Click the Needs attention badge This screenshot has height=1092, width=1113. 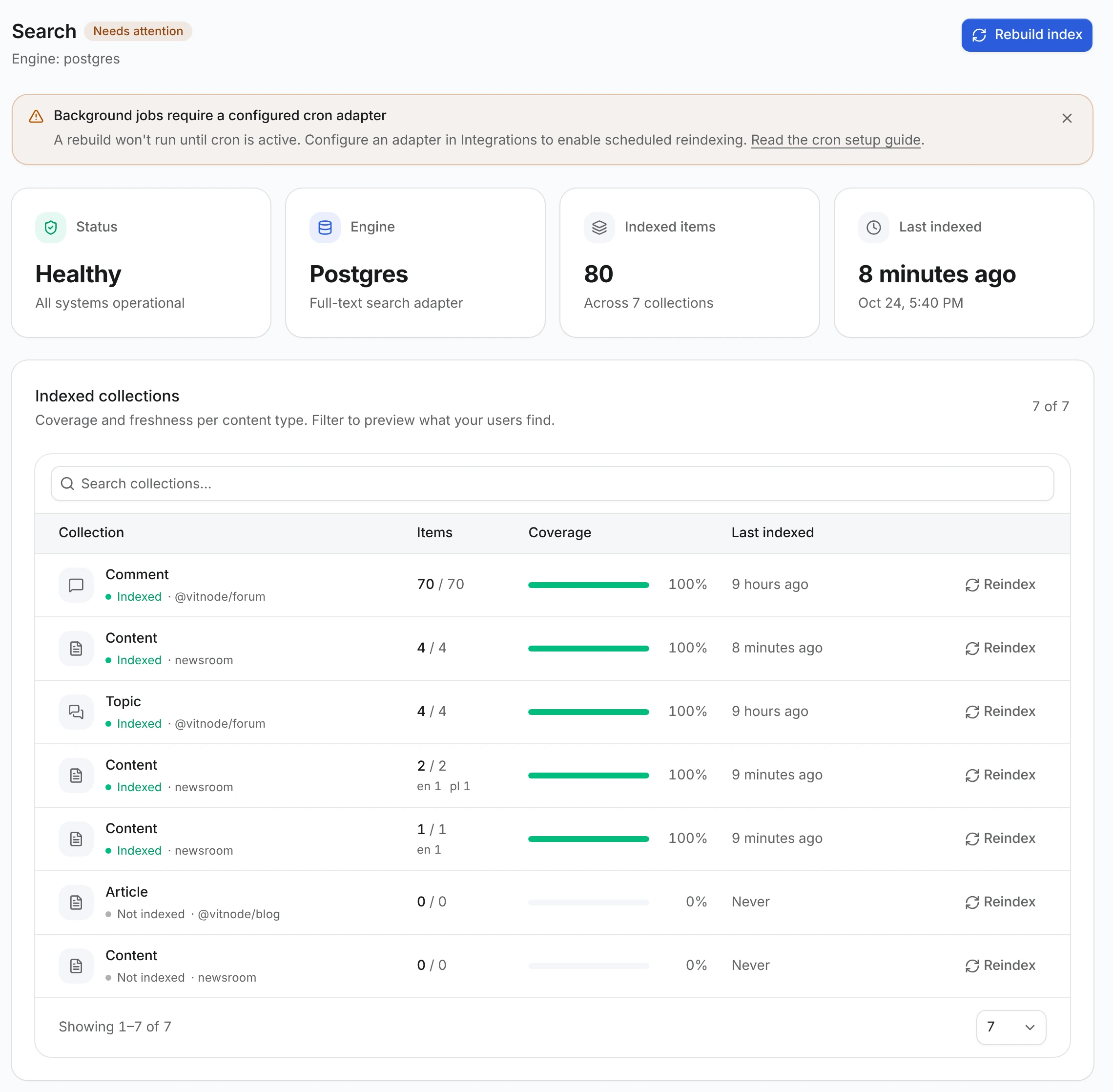(138, 31)
